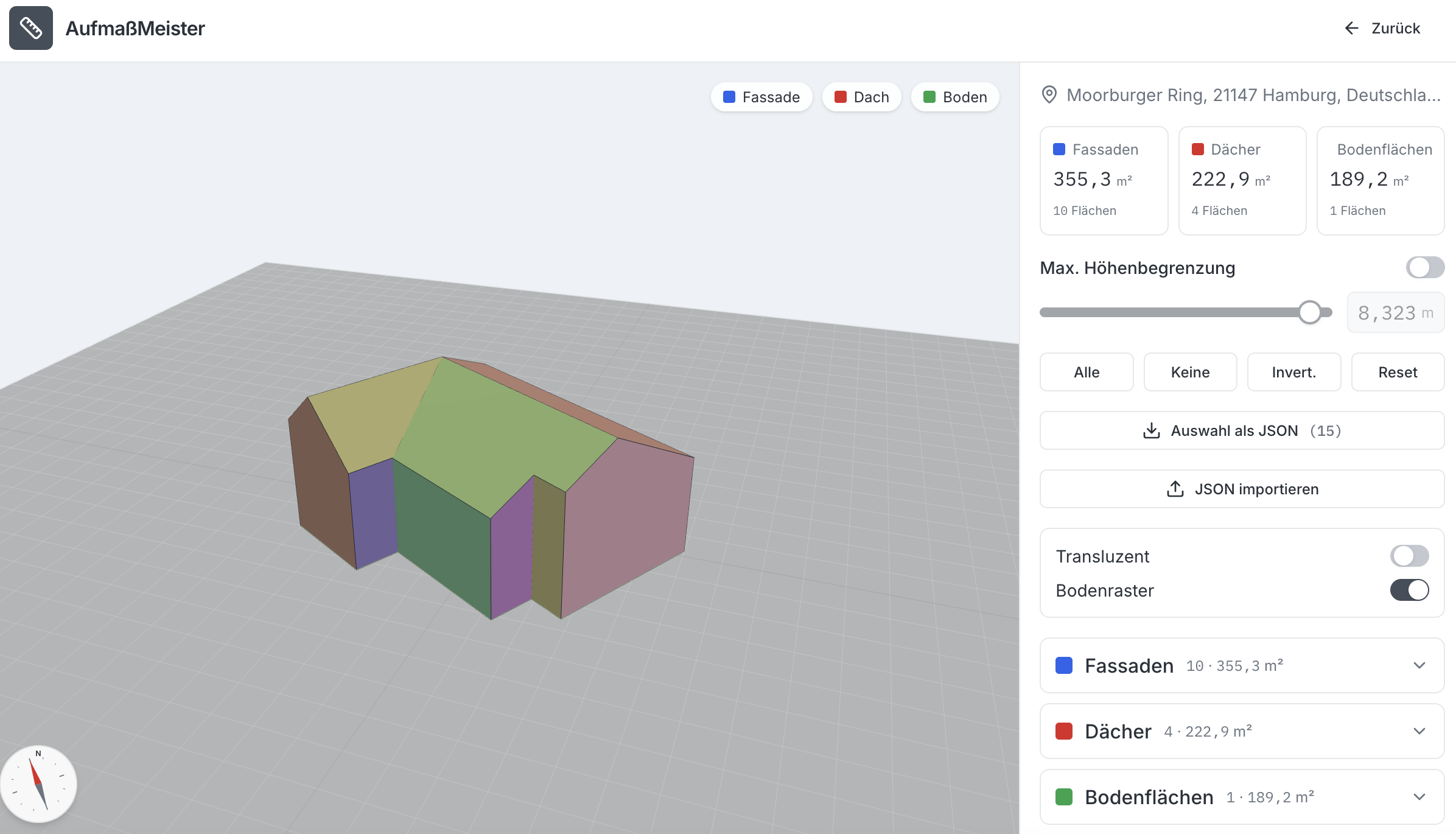Click the compass widget in the viewport corner
This screenshot has width=1456, height=834.
(x=39, y=784)
